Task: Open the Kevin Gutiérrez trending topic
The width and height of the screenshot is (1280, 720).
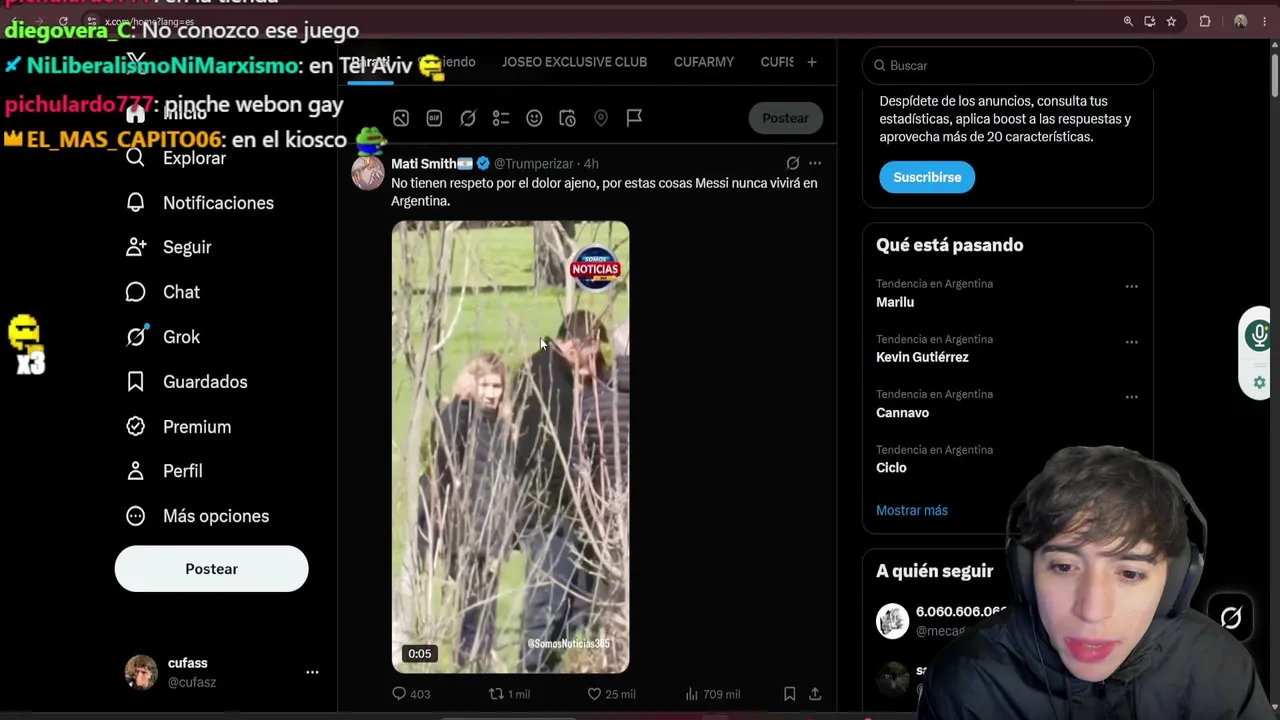Action: coord(922,357)
